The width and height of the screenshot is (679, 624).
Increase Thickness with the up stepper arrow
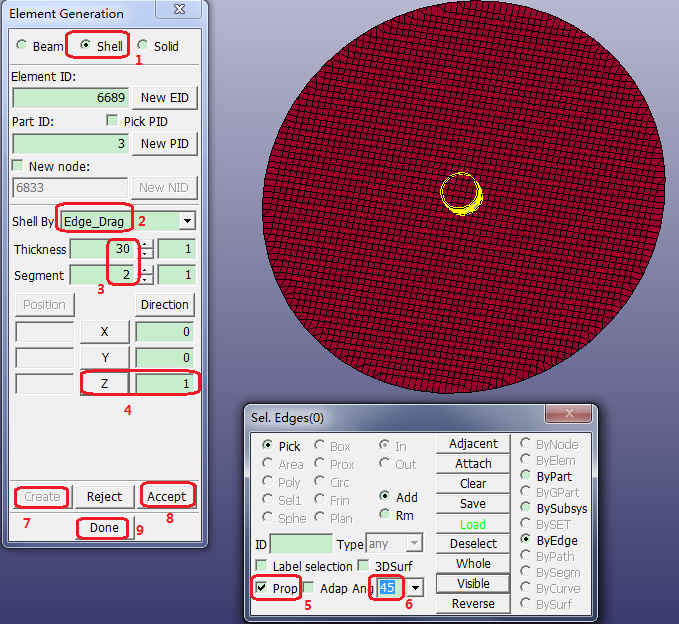(x=146, y=245)
